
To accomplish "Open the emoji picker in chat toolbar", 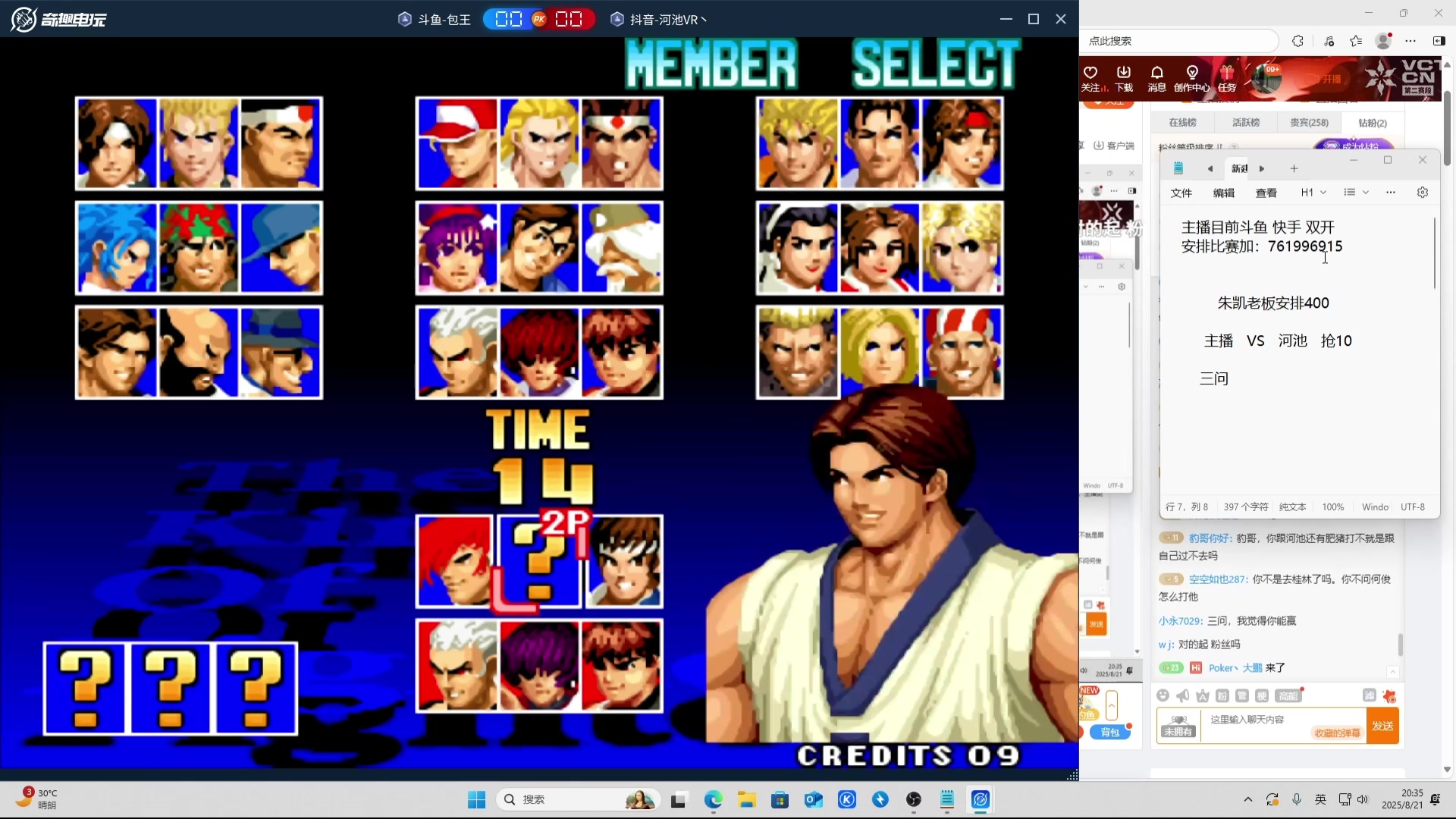I will click(x=1163, y=696).
